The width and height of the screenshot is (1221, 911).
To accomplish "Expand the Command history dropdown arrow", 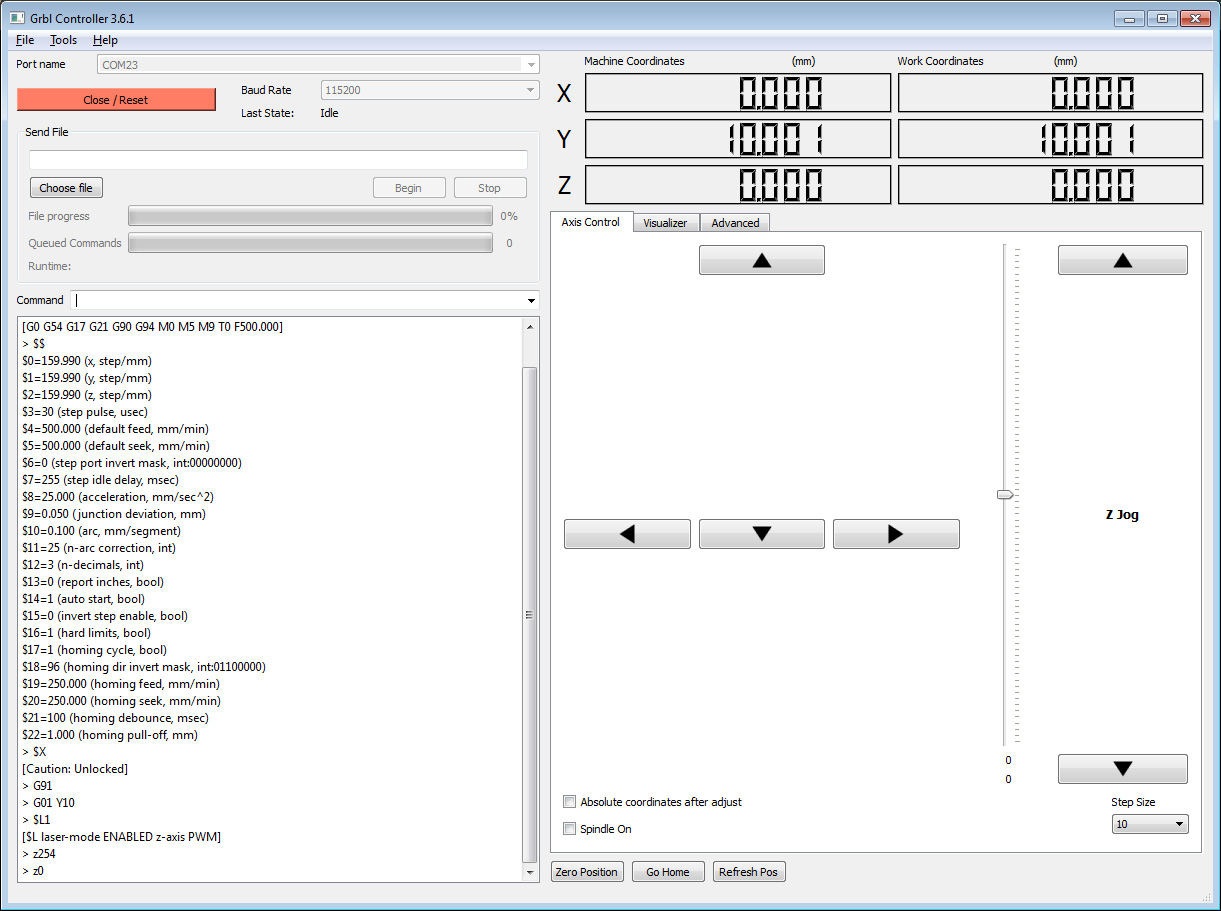I will click(x=531, y=300).
